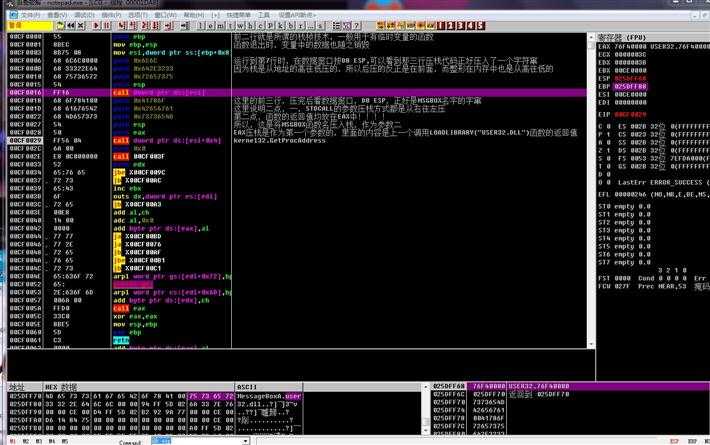Show the CPU window (C button)

point(260,26)
